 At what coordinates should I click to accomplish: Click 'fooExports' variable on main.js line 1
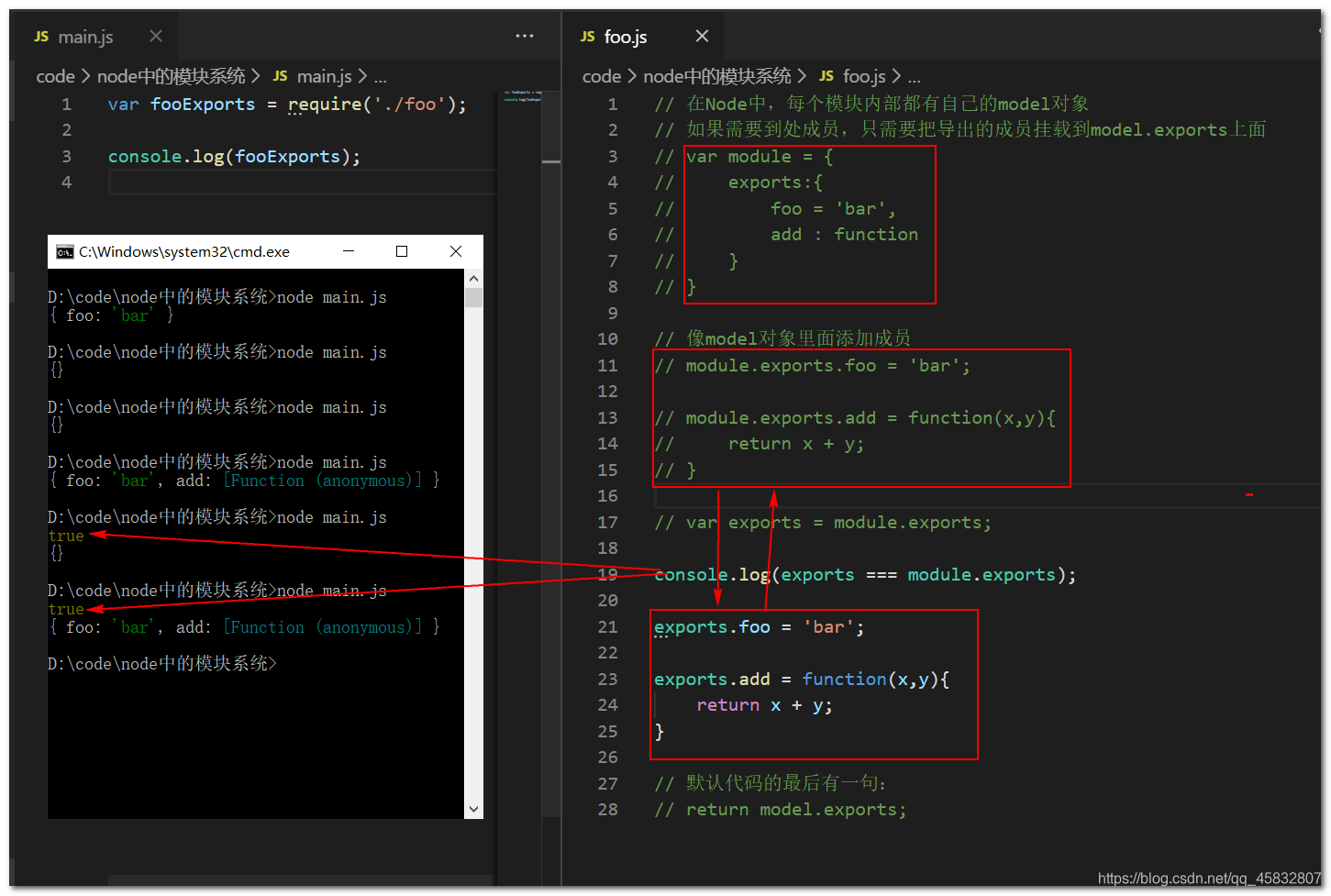point(203,105)
